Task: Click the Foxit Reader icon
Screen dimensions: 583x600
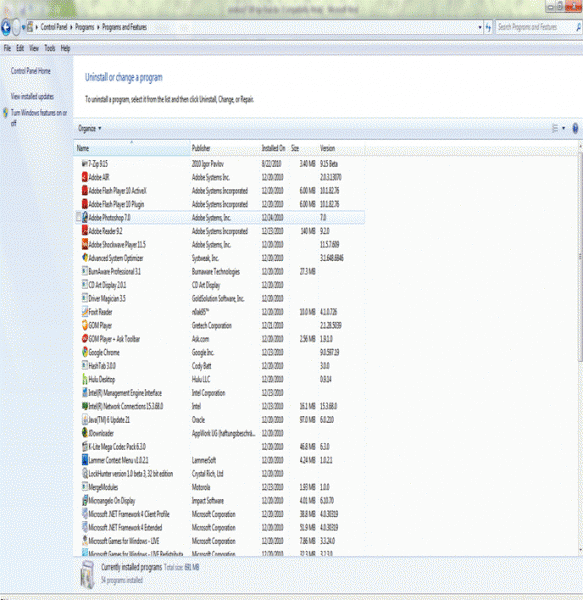Action: pos(85,312)
